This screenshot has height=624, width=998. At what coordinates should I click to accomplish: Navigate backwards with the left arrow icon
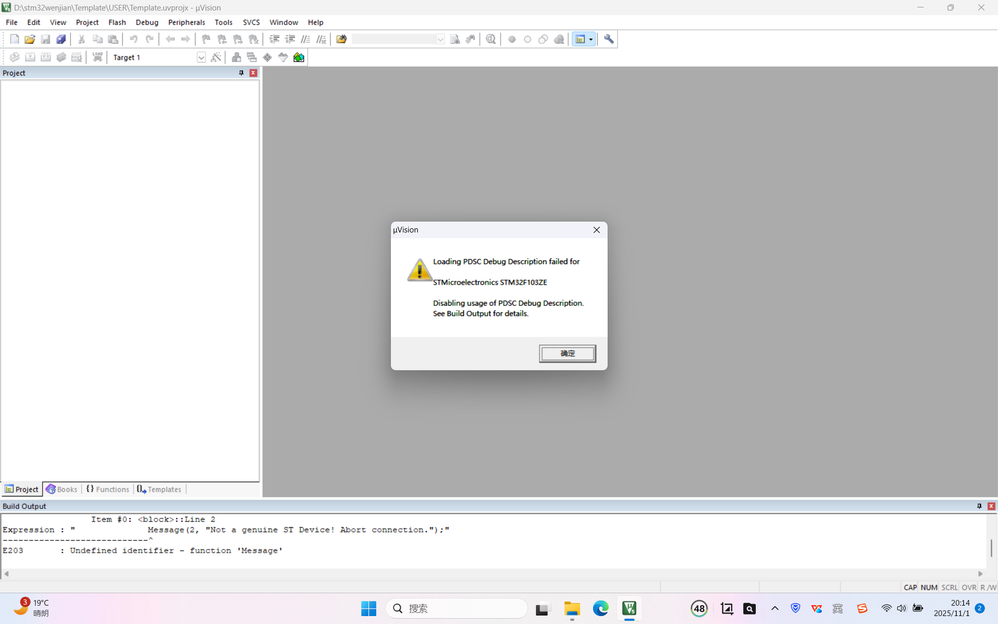click(170, 39)
